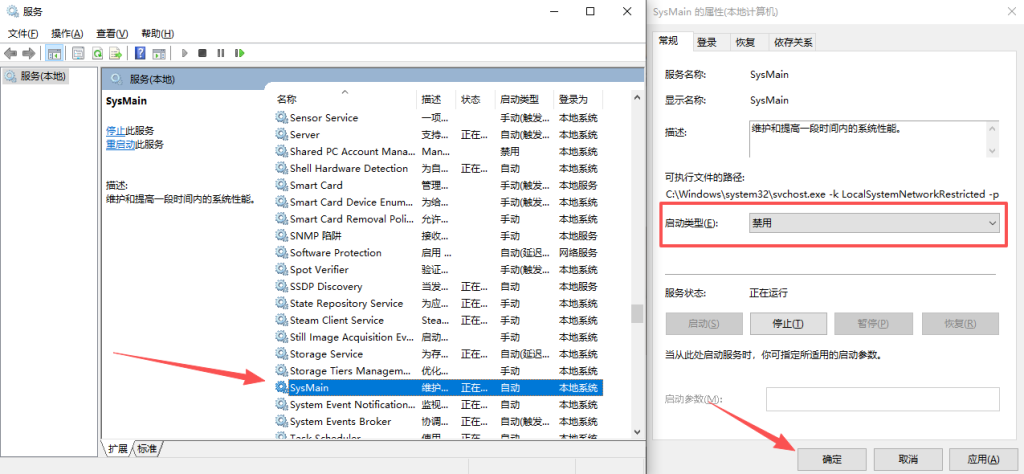Click the Refresh toolbar icon

point(98,53)
